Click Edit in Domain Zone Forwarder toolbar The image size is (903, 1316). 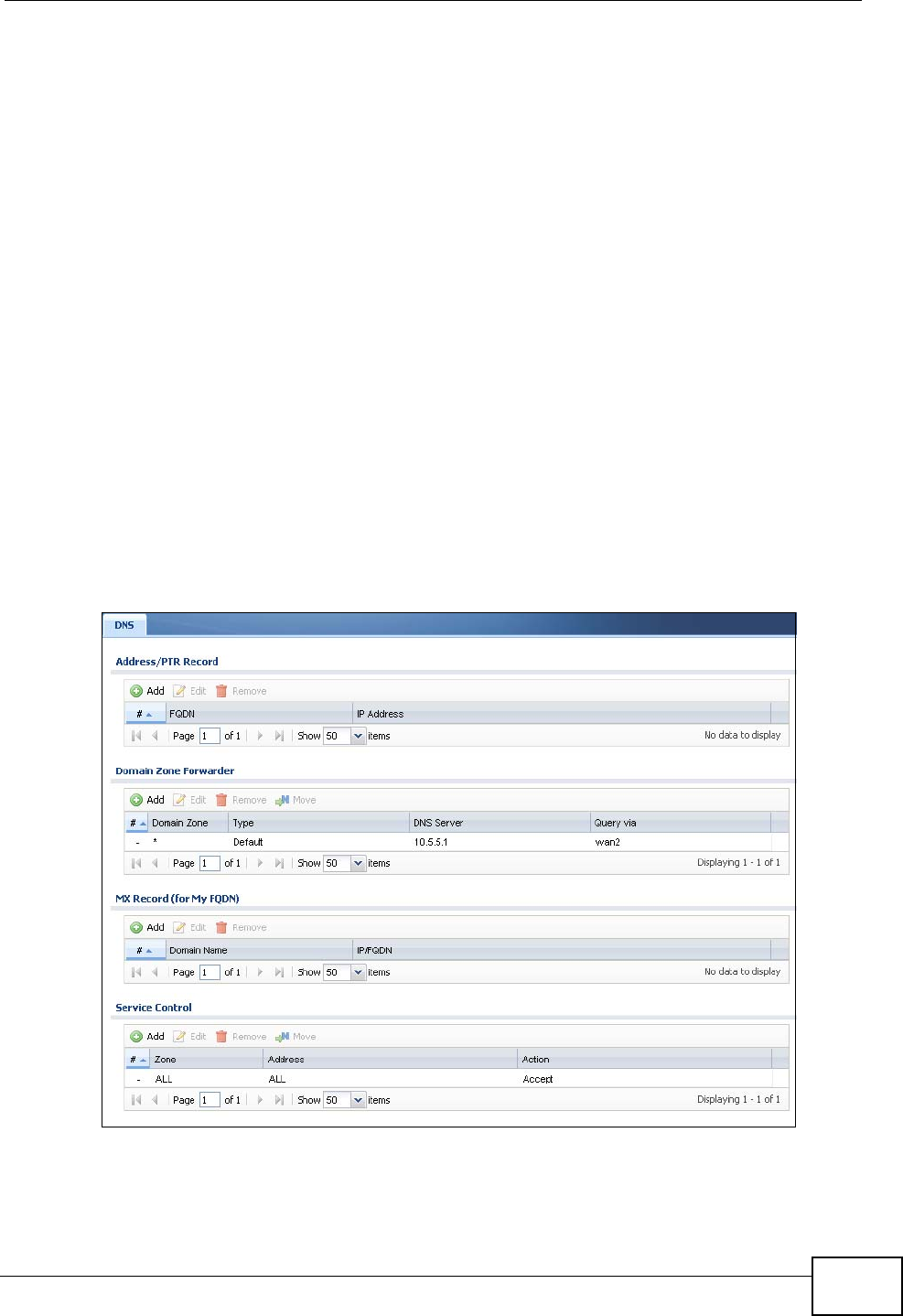point(190,800)
